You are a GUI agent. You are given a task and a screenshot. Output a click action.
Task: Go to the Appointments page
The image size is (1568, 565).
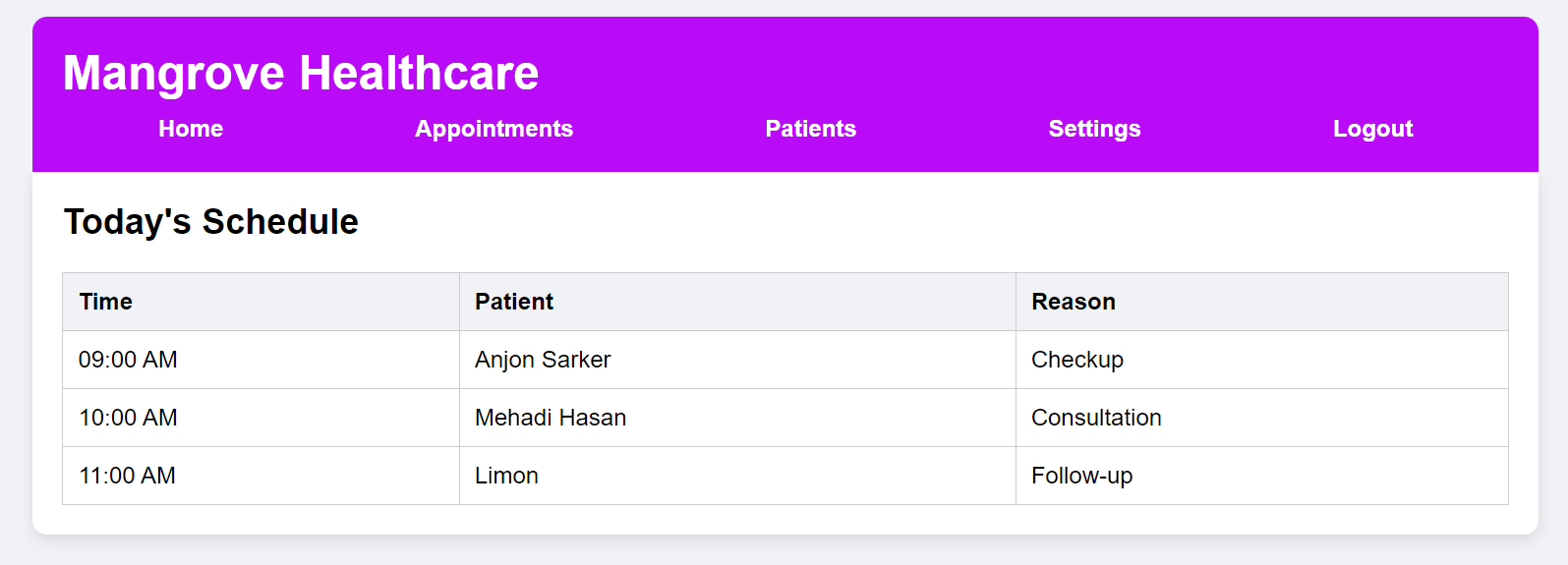pos(494,129)
